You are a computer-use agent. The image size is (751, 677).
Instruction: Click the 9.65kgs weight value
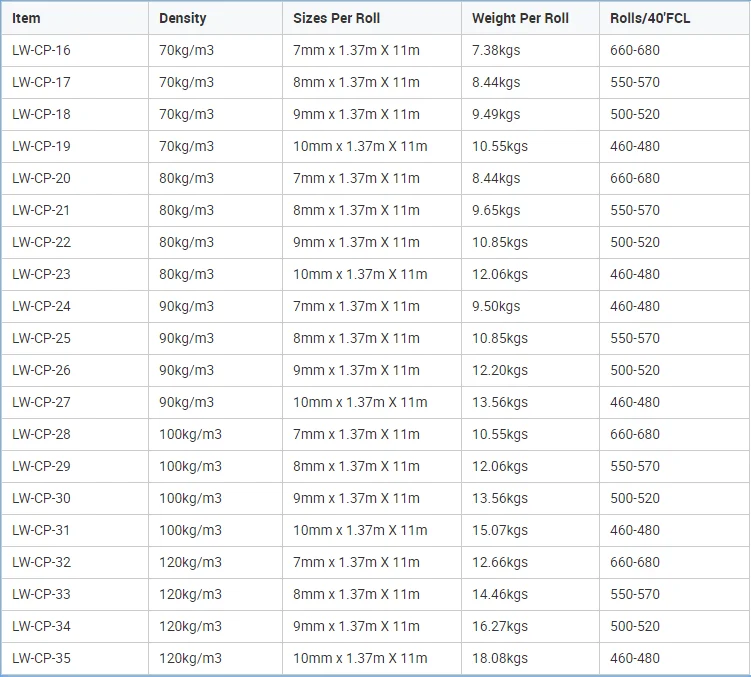[x=496, y=210]
